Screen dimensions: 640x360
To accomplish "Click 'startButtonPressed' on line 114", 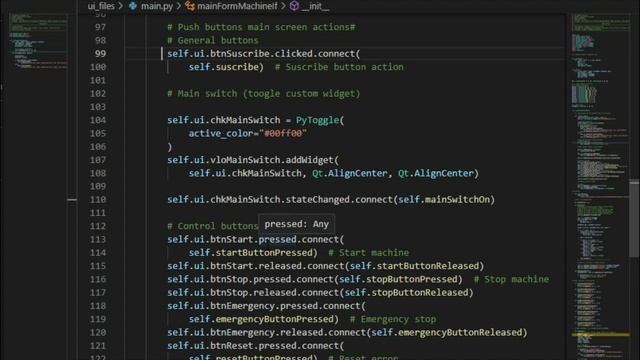I will tap(264, 253).
